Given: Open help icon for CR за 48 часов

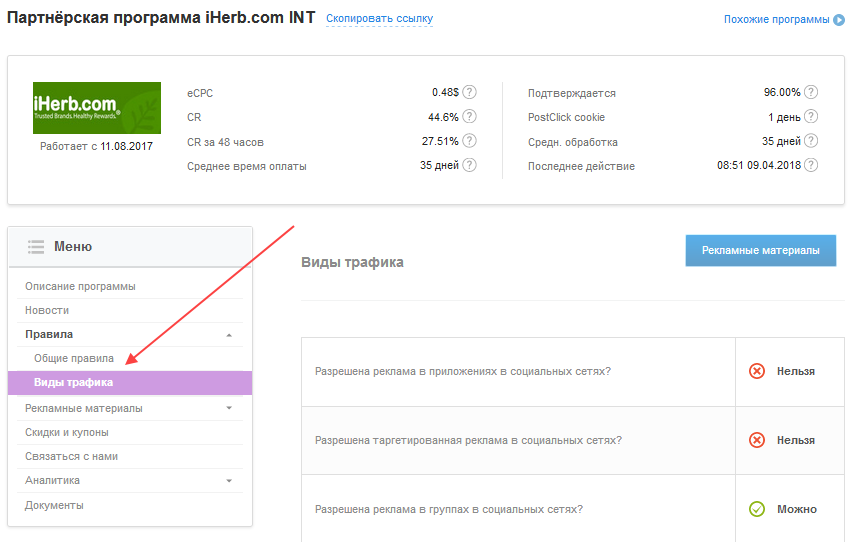Looking at the screenshot, I should point(469,141).
